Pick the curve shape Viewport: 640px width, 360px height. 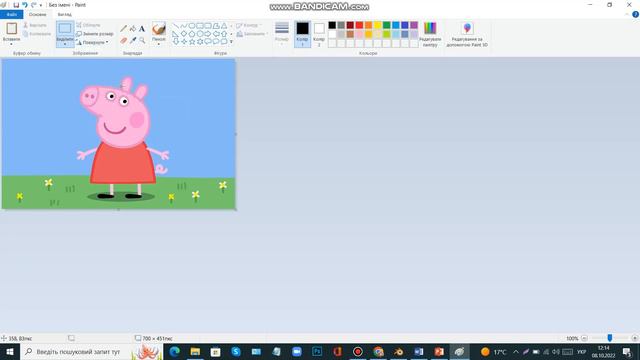tap(184, 26)
